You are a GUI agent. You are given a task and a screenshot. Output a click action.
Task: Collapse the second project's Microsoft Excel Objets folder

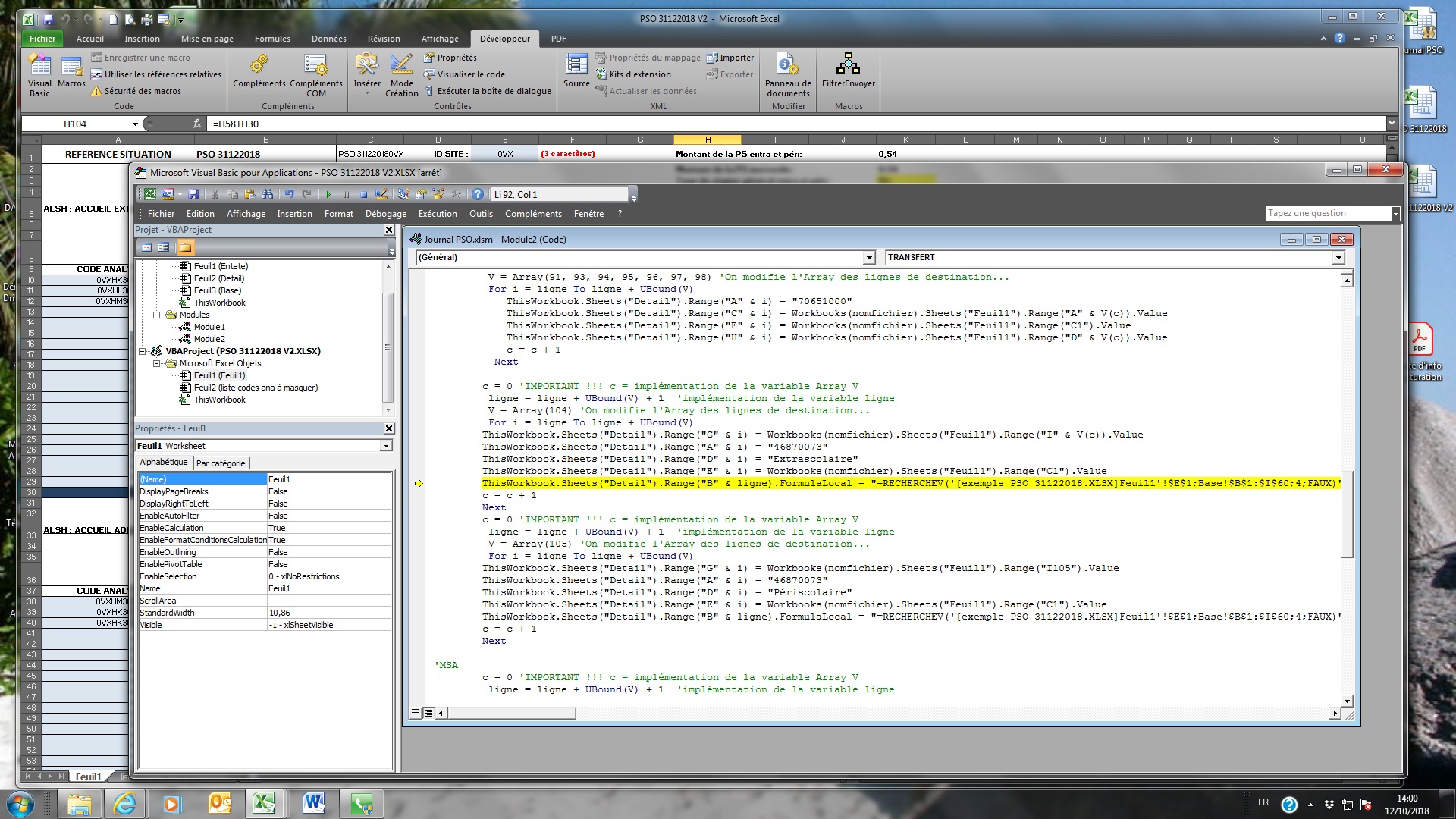pyautogui.click(x=157, y=363)
